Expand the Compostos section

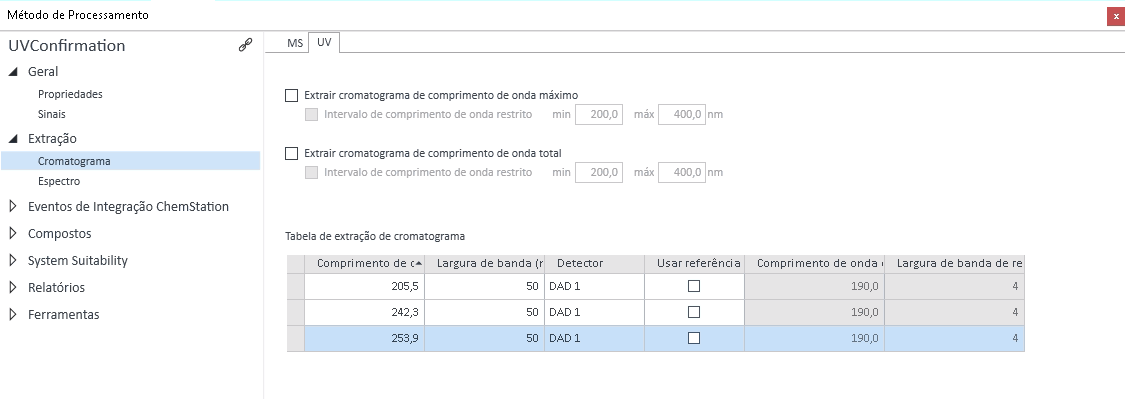click(x=12, y=233)
